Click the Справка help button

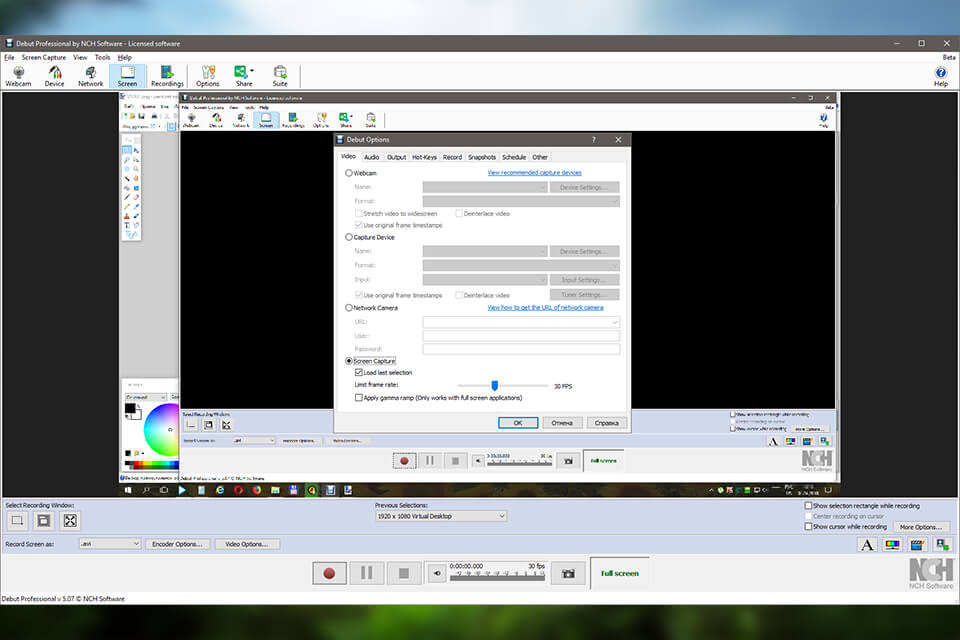point(607,423)
